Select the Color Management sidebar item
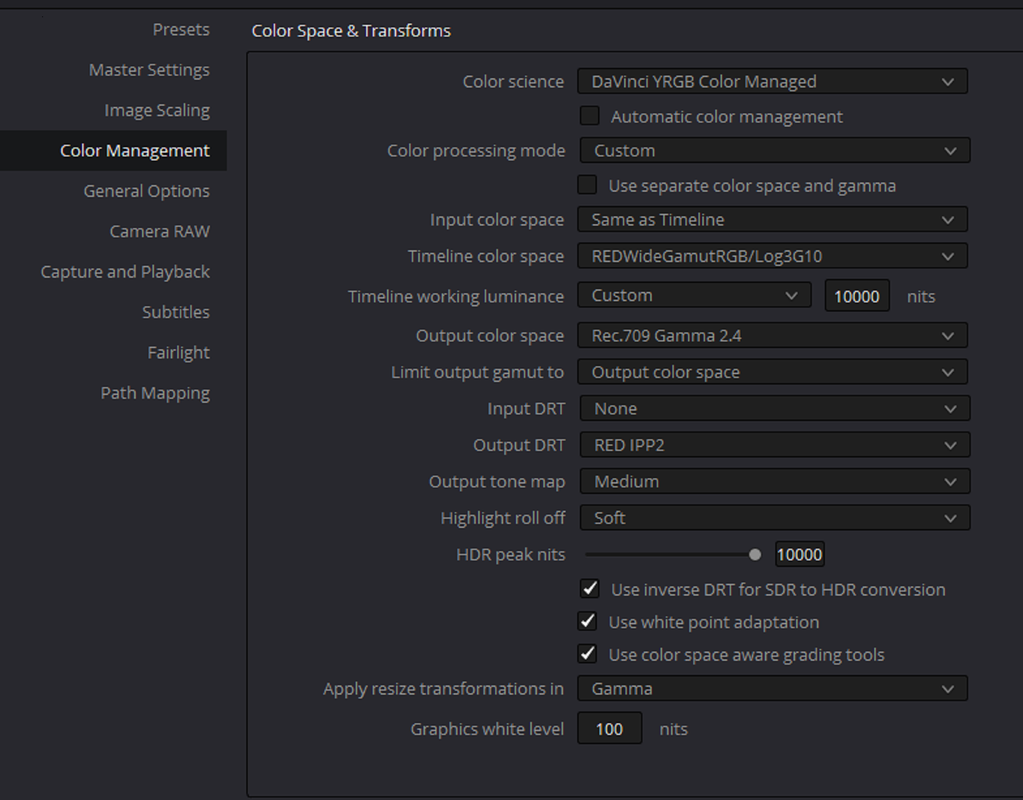The width and height of the screenshot is (1023, 800). [x=113, y=151]
